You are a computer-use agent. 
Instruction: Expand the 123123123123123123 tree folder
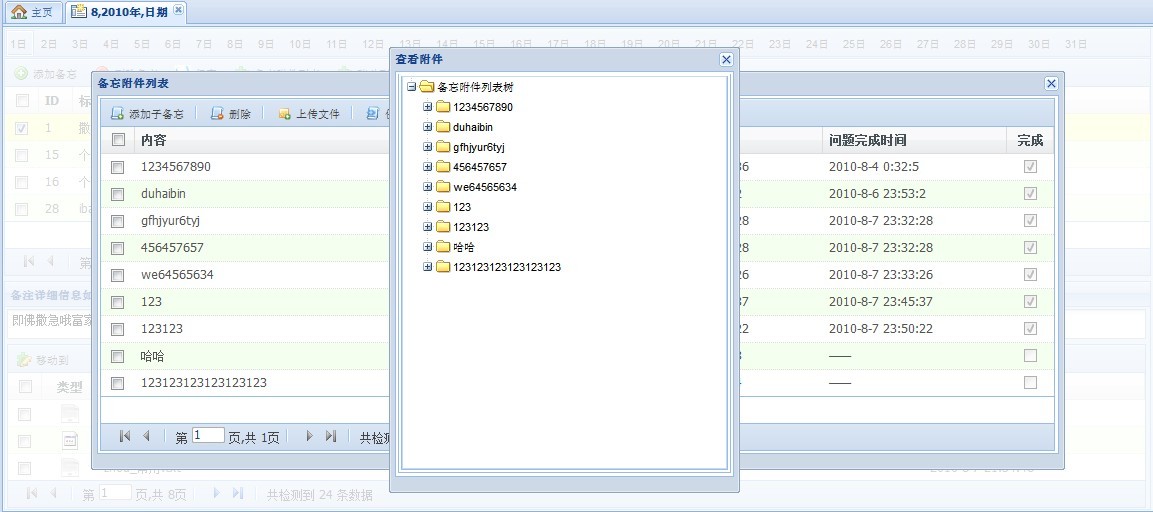click(x=427, y=266)
